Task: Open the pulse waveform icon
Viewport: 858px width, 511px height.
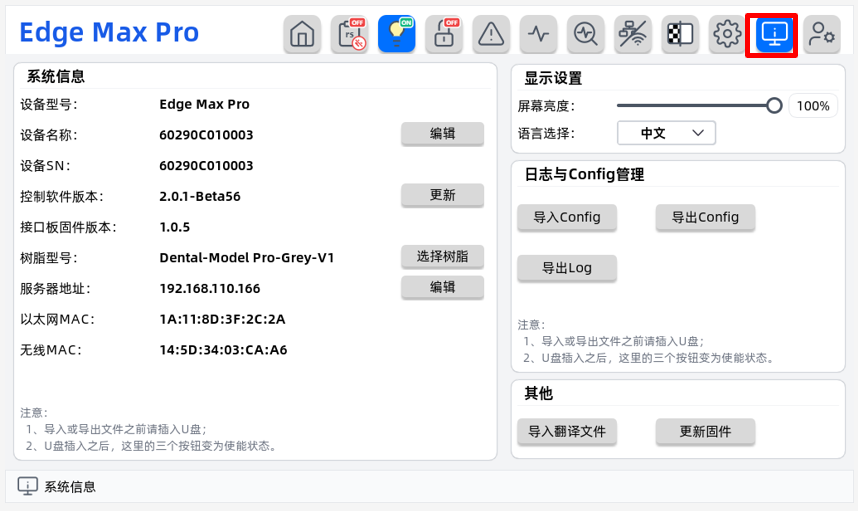Action: (538, 34)
